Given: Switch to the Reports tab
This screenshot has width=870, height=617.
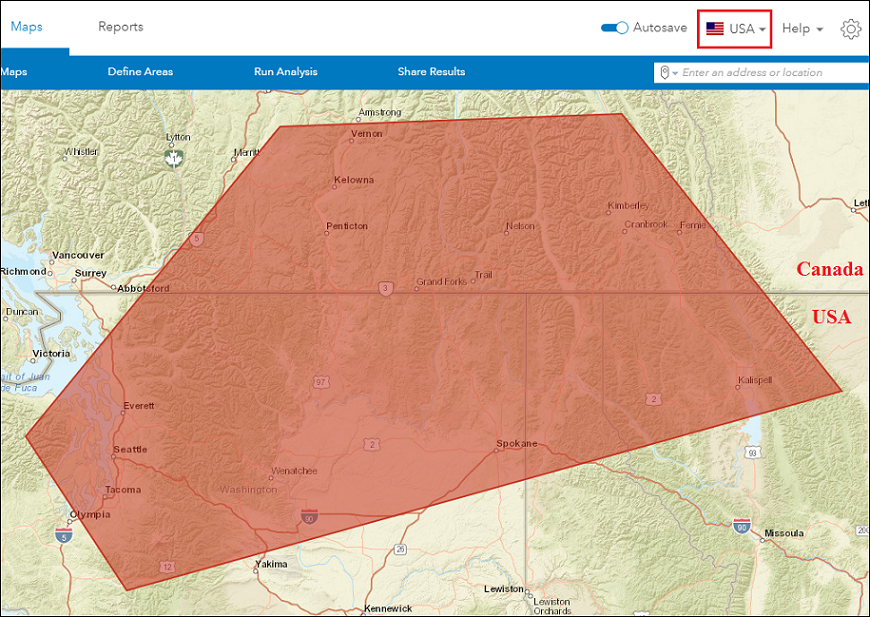Looking at the screenshot, I should click(120, 27).
